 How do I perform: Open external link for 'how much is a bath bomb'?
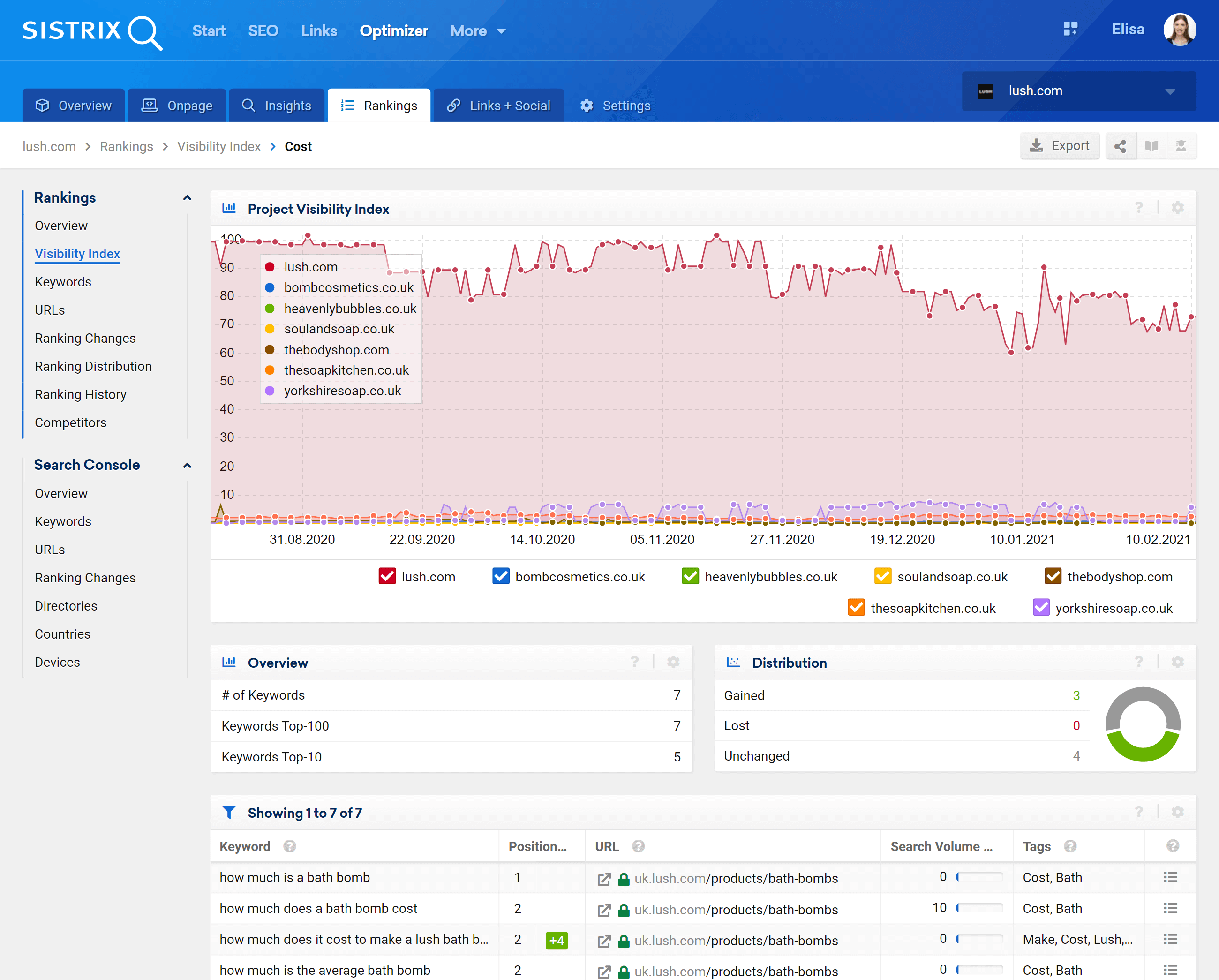[604, 879]
